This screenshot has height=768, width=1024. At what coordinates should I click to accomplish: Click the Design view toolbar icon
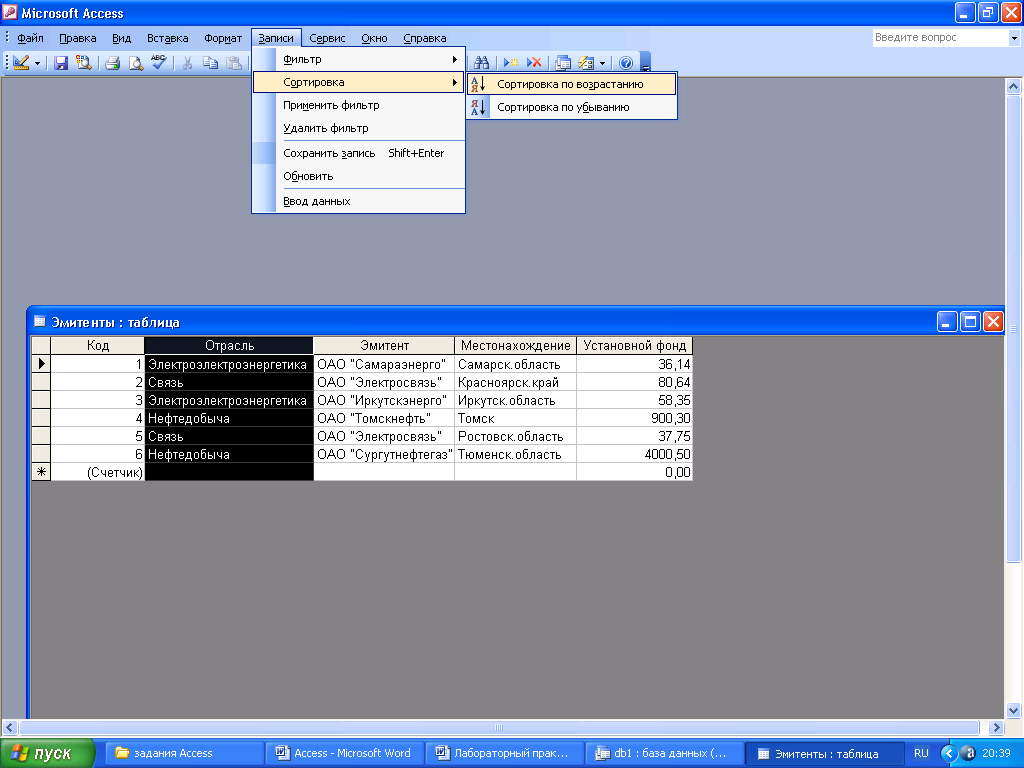click(x=21, y=63)
